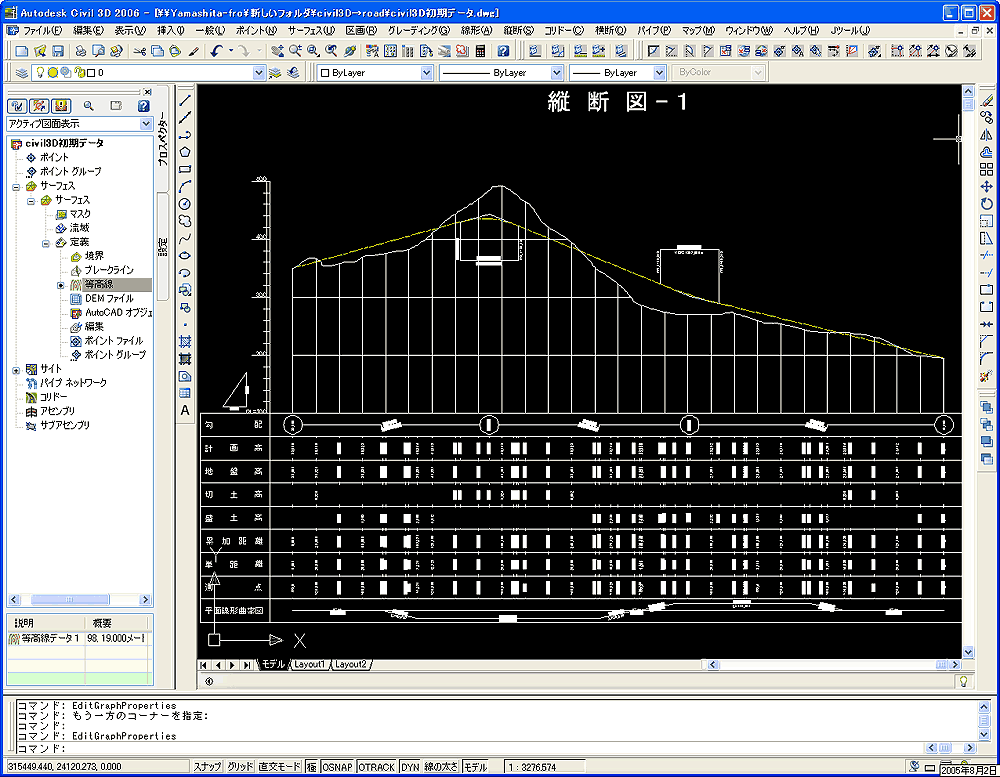Collapse the サーフェス tree node
The width and height of the screenshot is (1000, 777).
[17, 186]
